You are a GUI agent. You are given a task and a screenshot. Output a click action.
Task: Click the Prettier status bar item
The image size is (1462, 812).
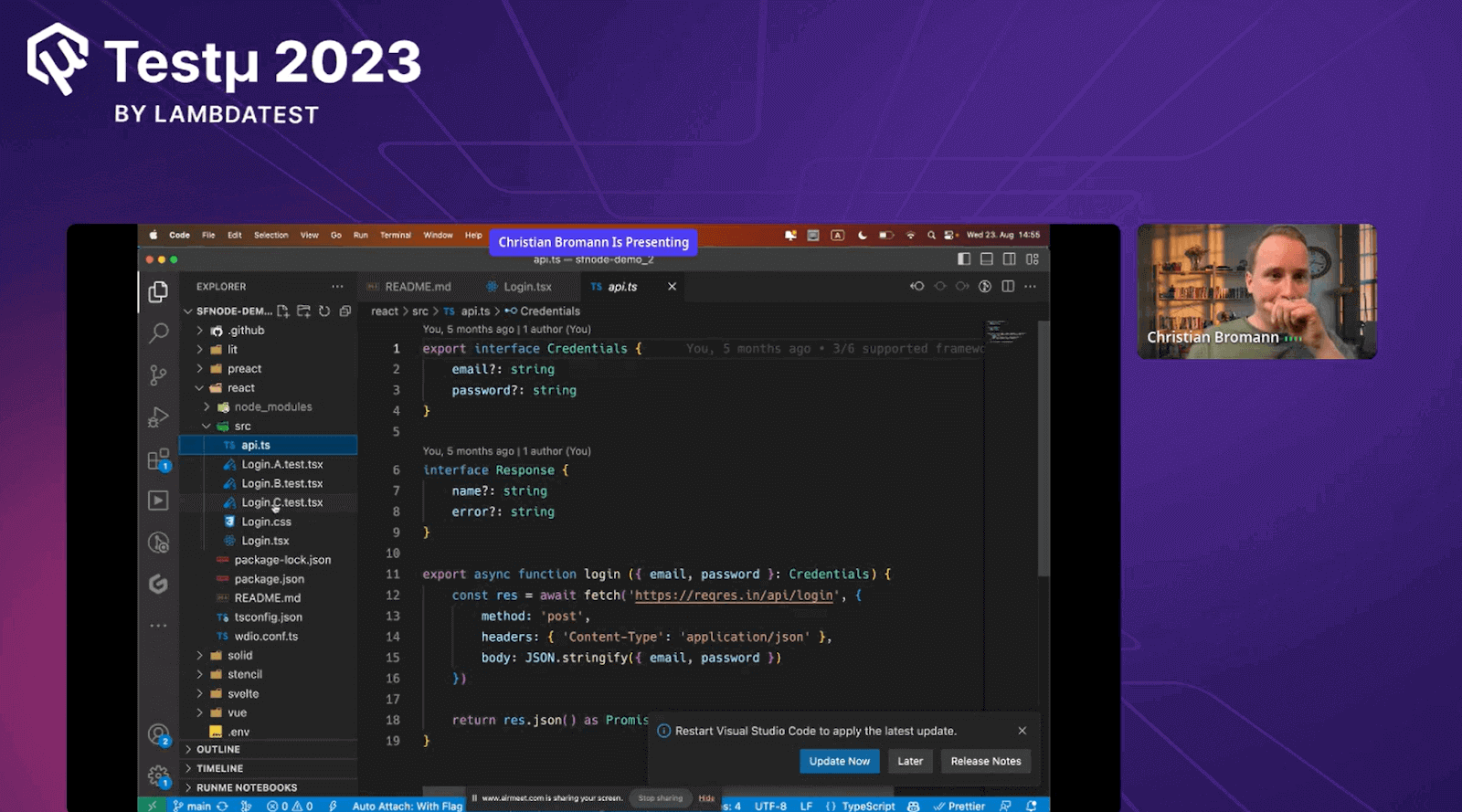[x=959, y=807]
